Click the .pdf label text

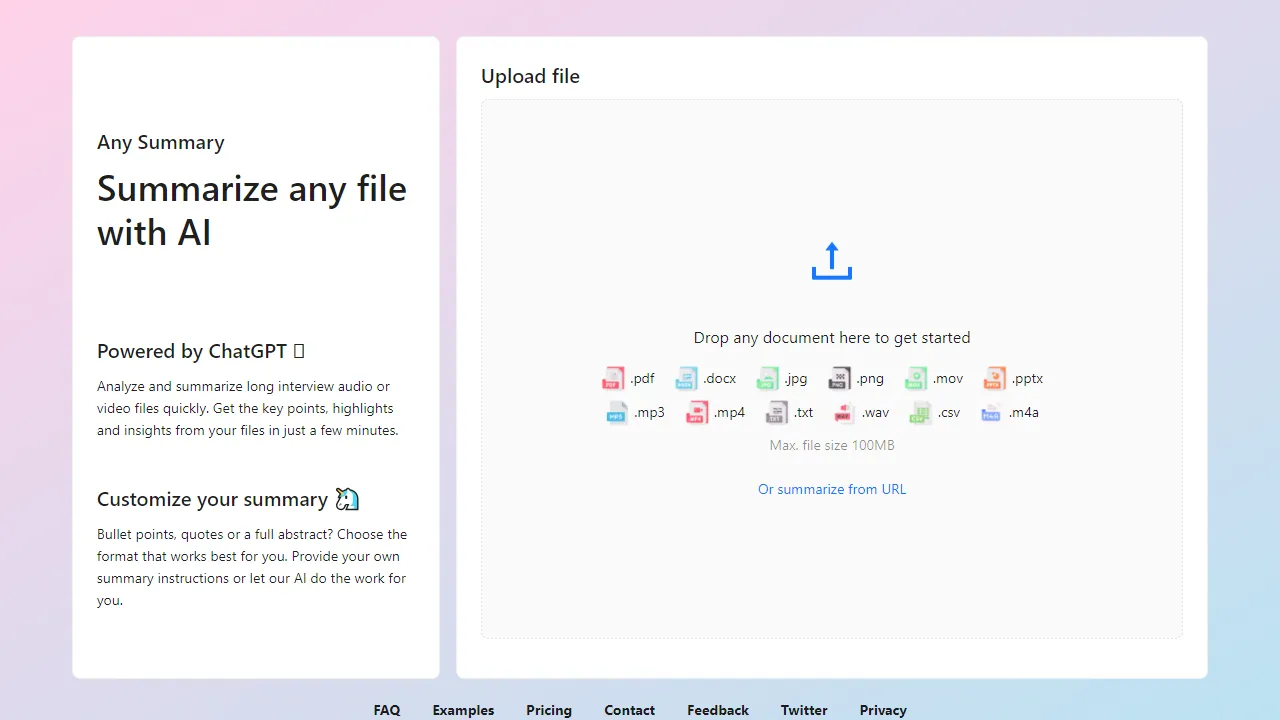[642, 378]
